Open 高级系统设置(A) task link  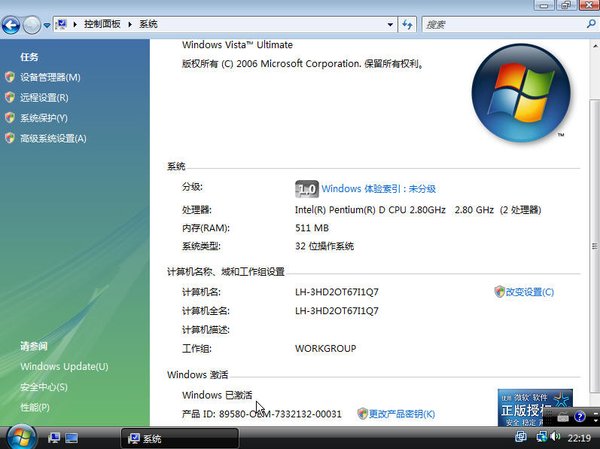[53, 138]
